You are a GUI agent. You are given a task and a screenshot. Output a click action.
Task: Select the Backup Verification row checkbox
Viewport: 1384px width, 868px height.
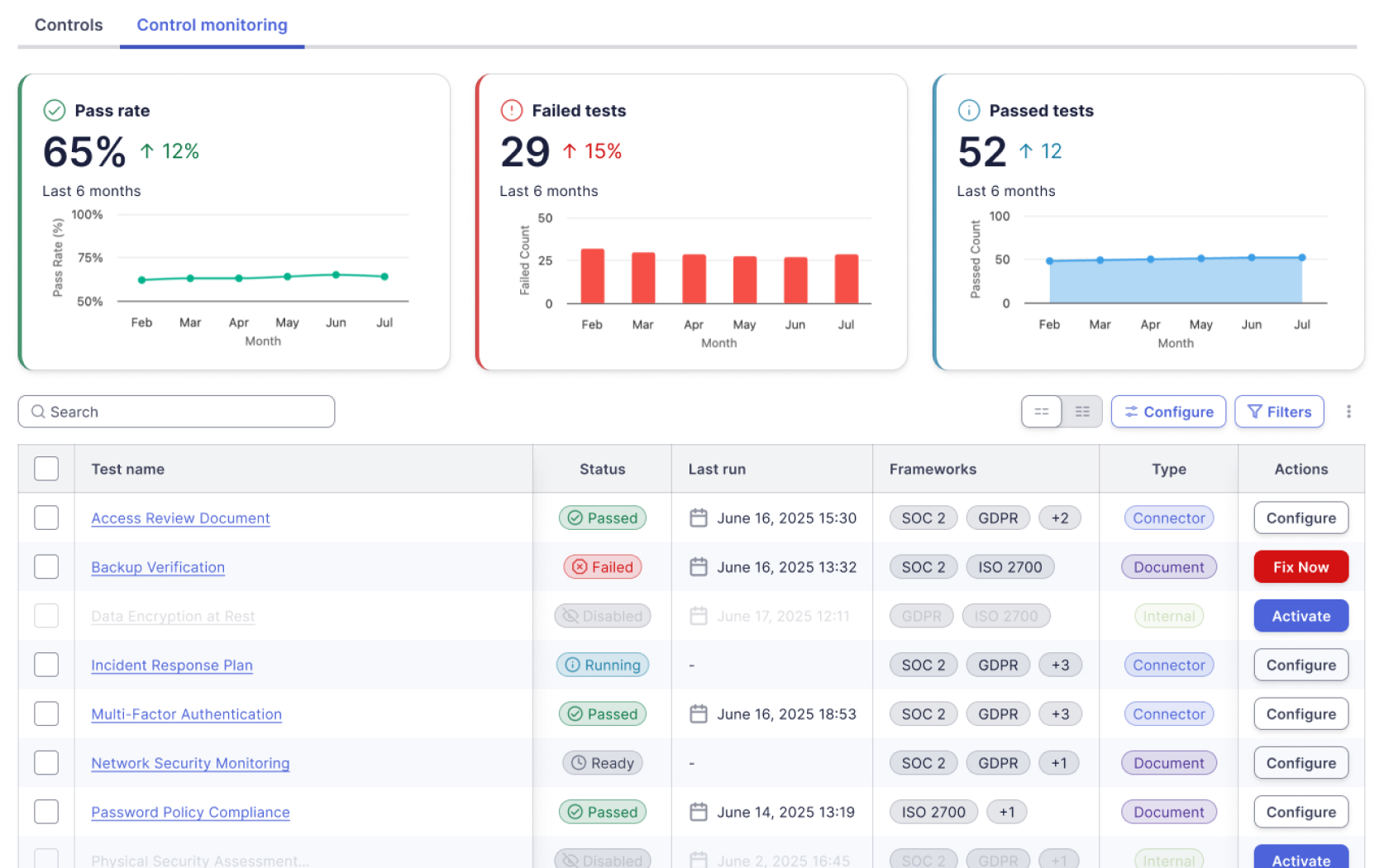point(46,567)
